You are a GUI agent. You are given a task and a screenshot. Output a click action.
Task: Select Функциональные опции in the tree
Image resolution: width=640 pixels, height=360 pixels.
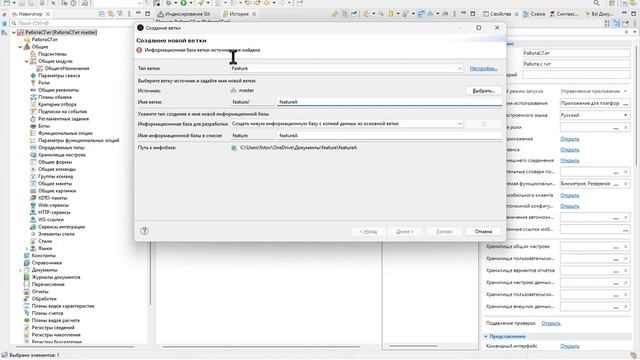[x=65, y=133]
